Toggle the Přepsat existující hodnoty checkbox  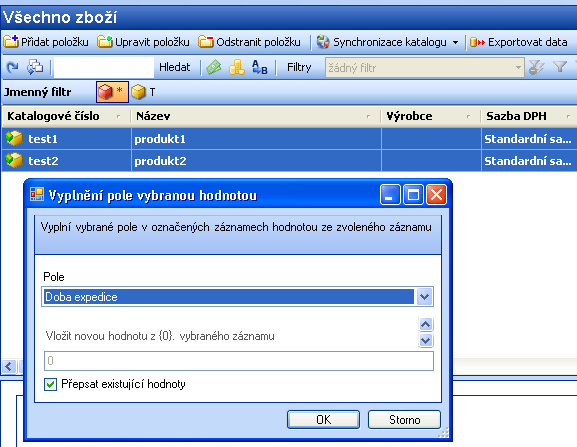pos(50,384)
